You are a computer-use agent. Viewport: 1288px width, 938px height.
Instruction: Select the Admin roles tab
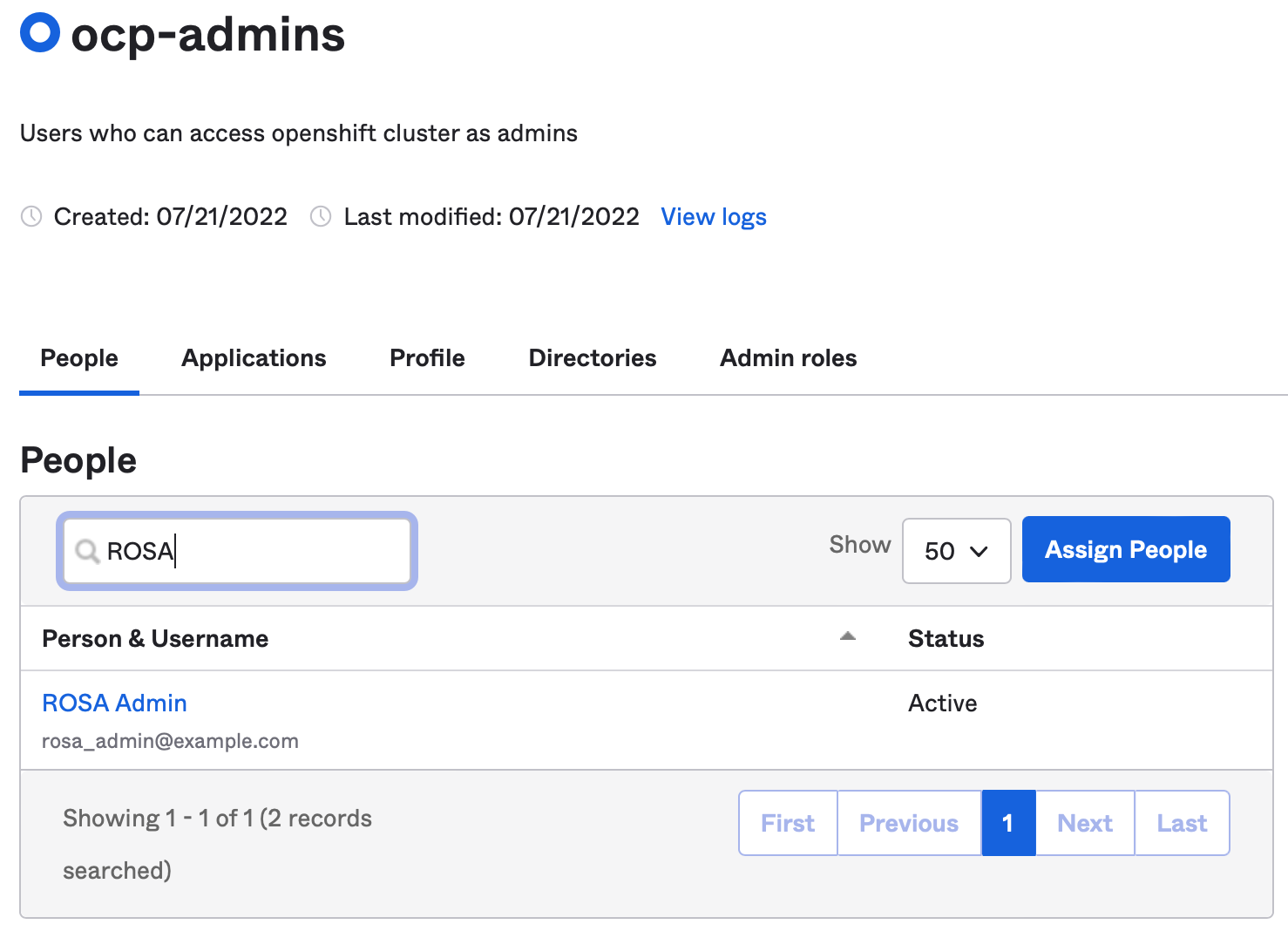tap(787, 357)
